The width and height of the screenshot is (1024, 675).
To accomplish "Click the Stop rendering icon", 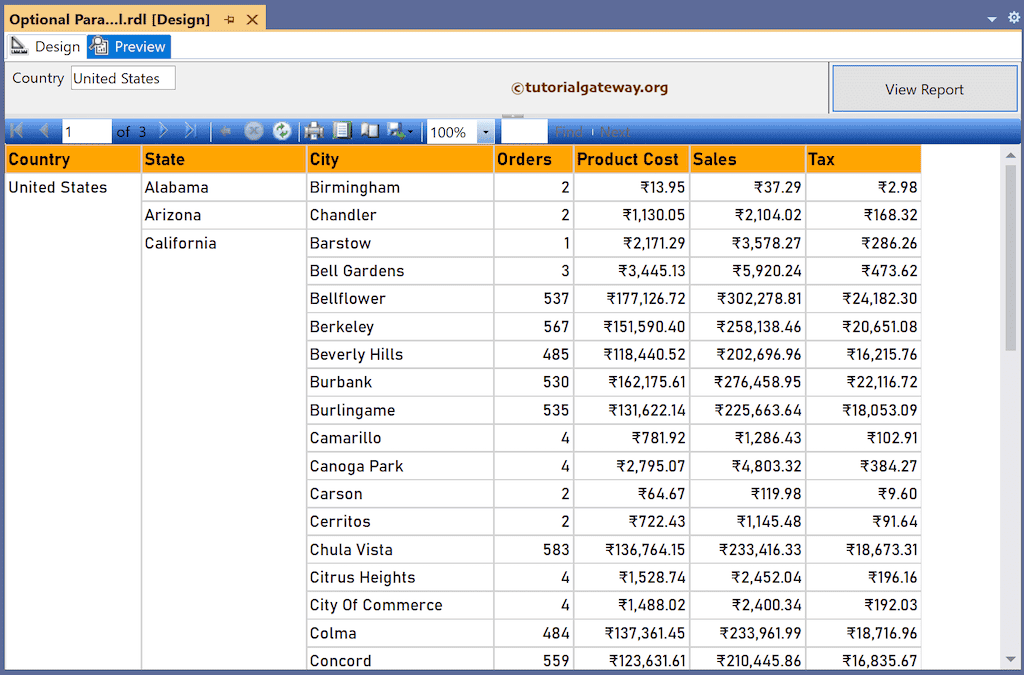I will point(254,131).
